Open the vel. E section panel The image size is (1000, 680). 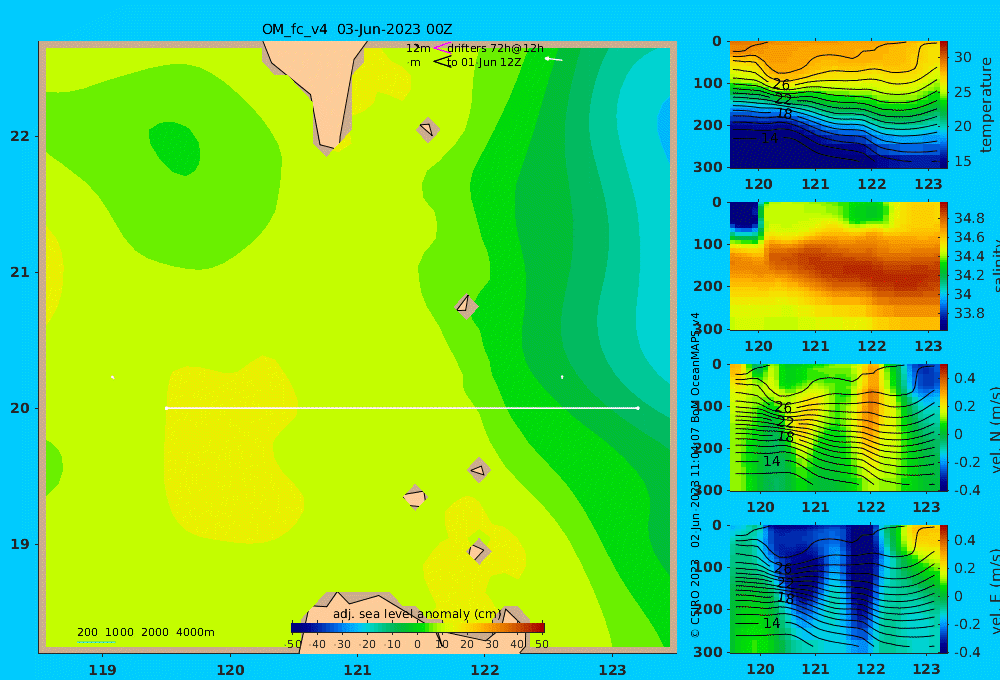pos(834,589)
